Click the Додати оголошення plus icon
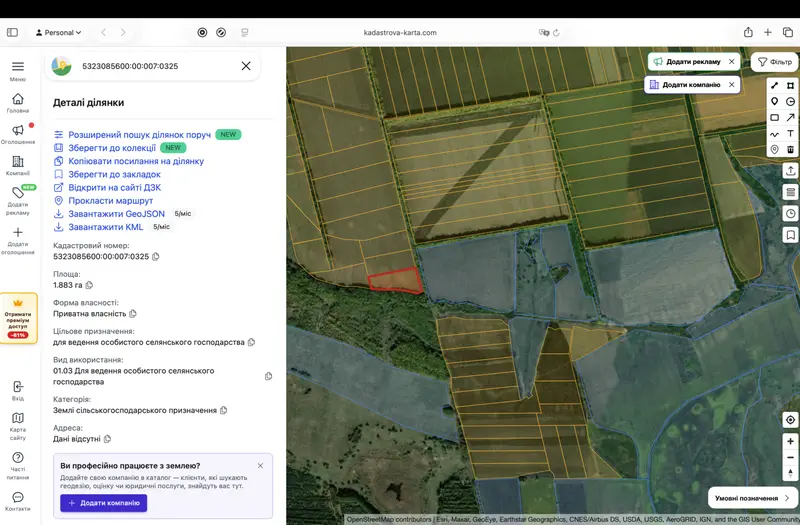The height and width of the screenshot is (525, 800). [18, 232]
